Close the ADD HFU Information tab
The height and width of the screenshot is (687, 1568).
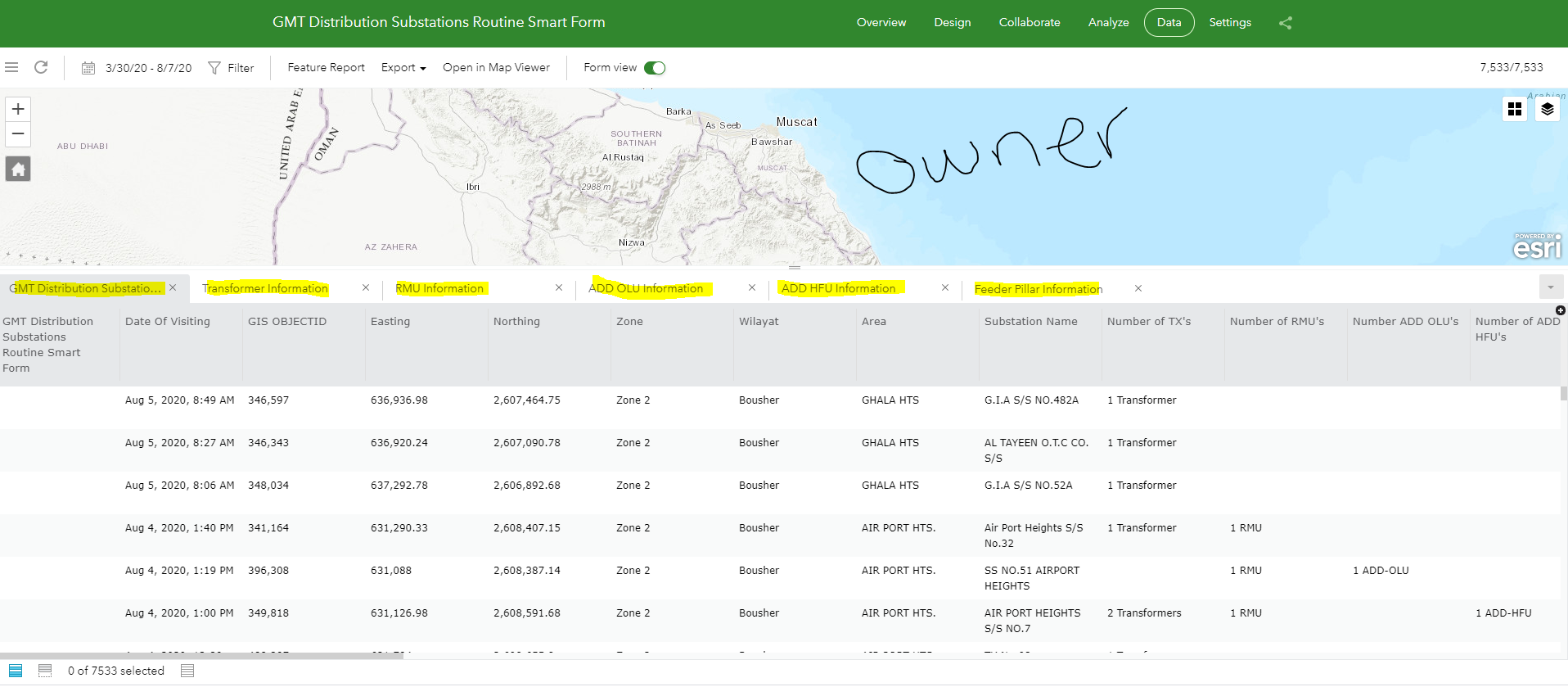(x=945, y=287)
